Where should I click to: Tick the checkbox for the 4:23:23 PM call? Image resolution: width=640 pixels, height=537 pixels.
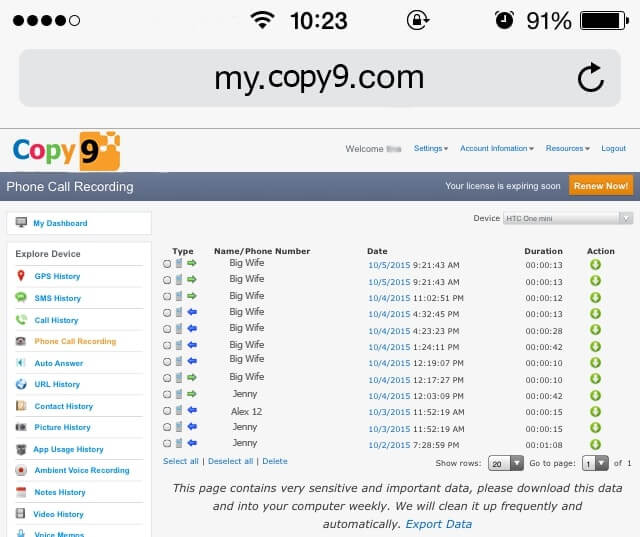point(167,329)
